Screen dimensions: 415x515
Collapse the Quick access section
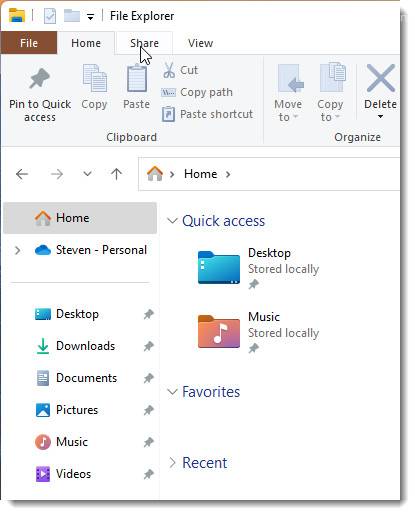(x=172, y=221)
